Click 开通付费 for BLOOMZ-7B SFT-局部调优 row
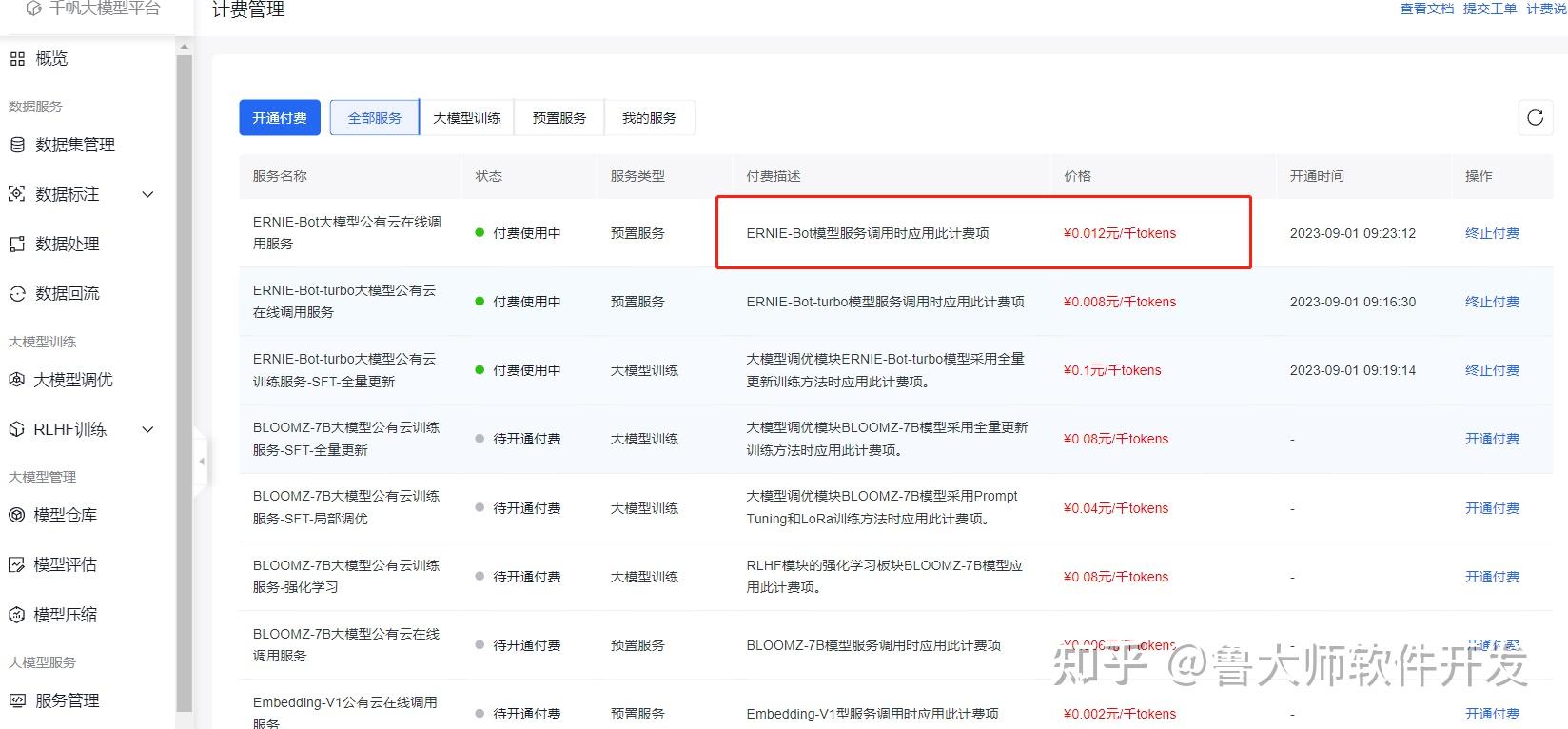The height and width of the screenshot is (729, 1568). click(x=1492, y=508)
